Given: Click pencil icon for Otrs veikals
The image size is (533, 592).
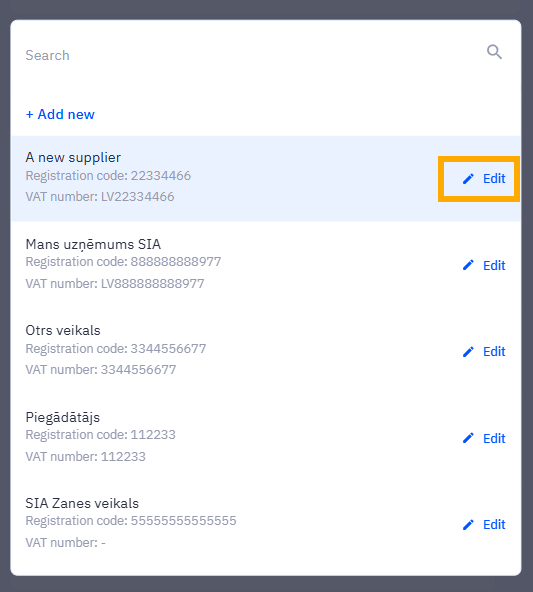Looking at the screenshot, I should [x=468, y=352].
